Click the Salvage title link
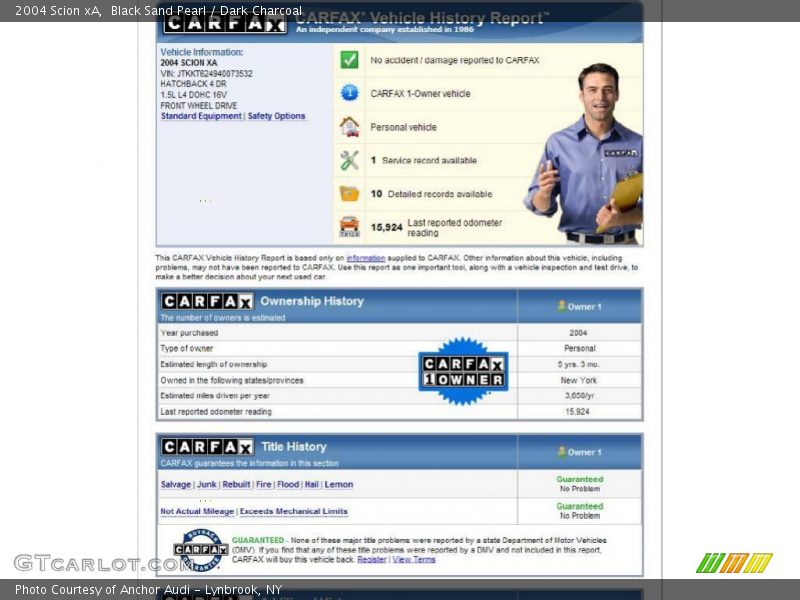This screenshot has width=800, height=600. tap(176, 485)
